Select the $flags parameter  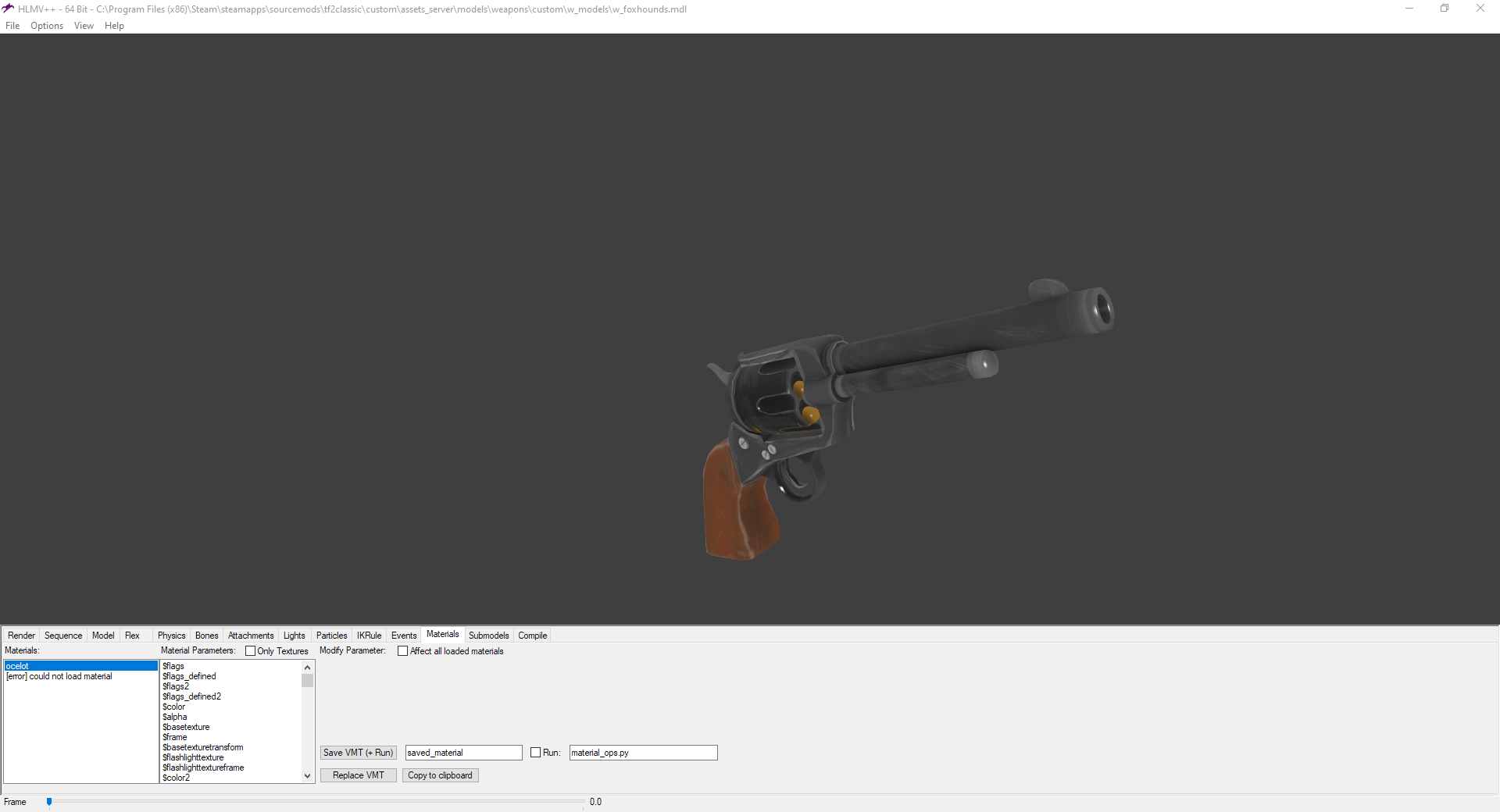coord(230,666)
